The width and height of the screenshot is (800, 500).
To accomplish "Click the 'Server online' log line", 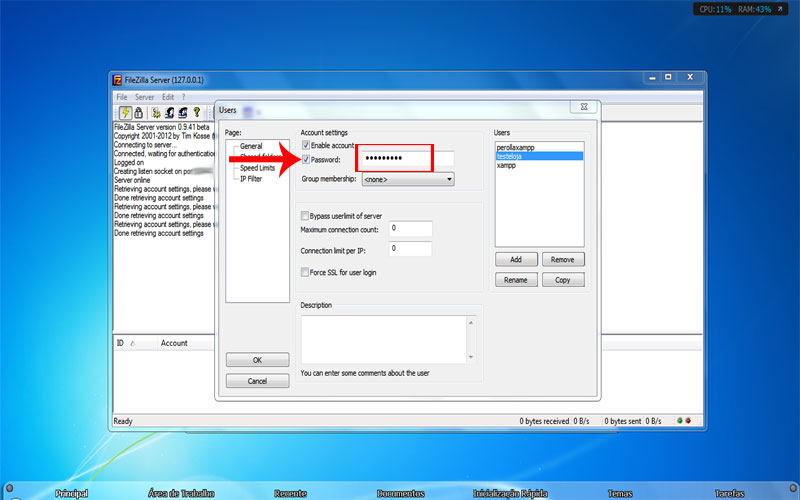I will point(132,180).
